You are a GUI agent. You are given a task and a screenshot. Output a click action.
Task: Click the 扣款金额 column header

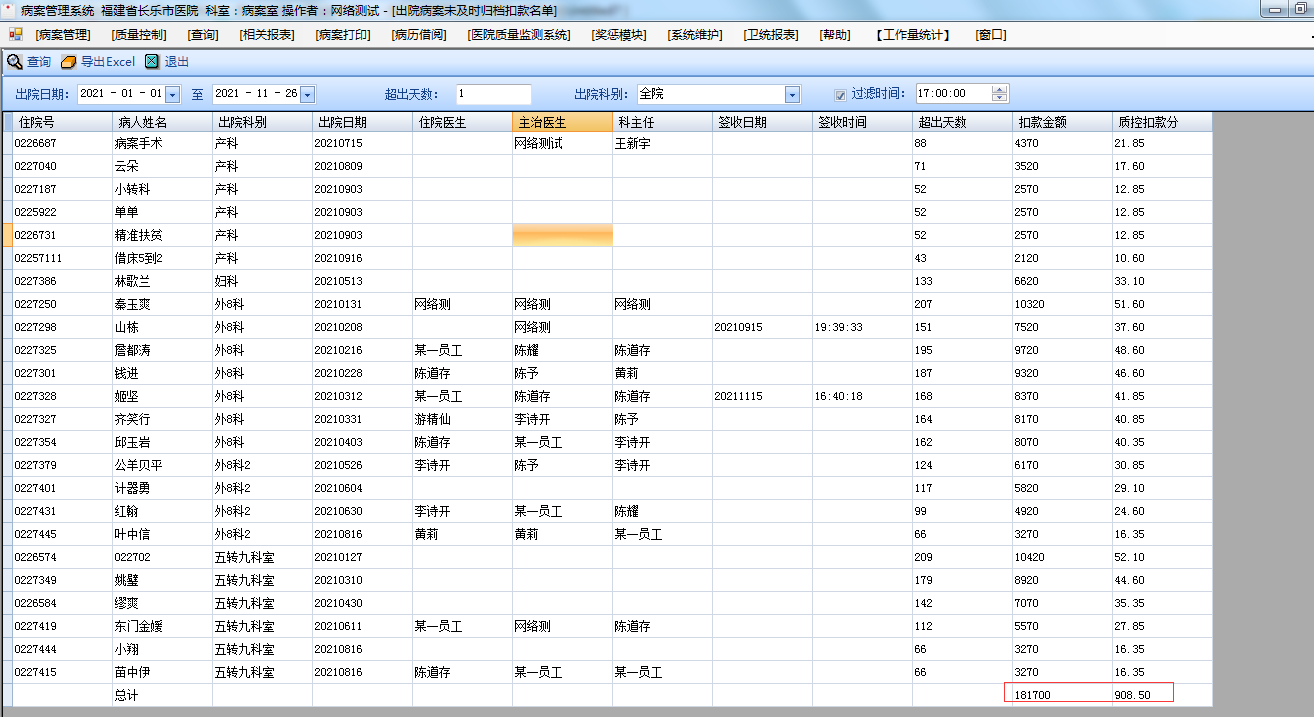coord(1062,122)
